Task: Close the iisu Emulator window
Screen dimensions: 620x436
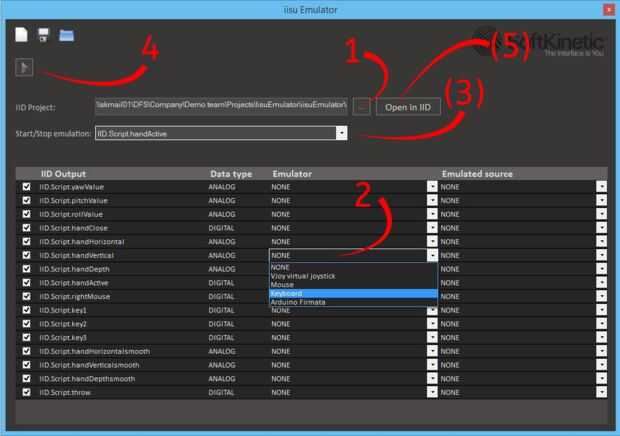Action: point(609,9)
